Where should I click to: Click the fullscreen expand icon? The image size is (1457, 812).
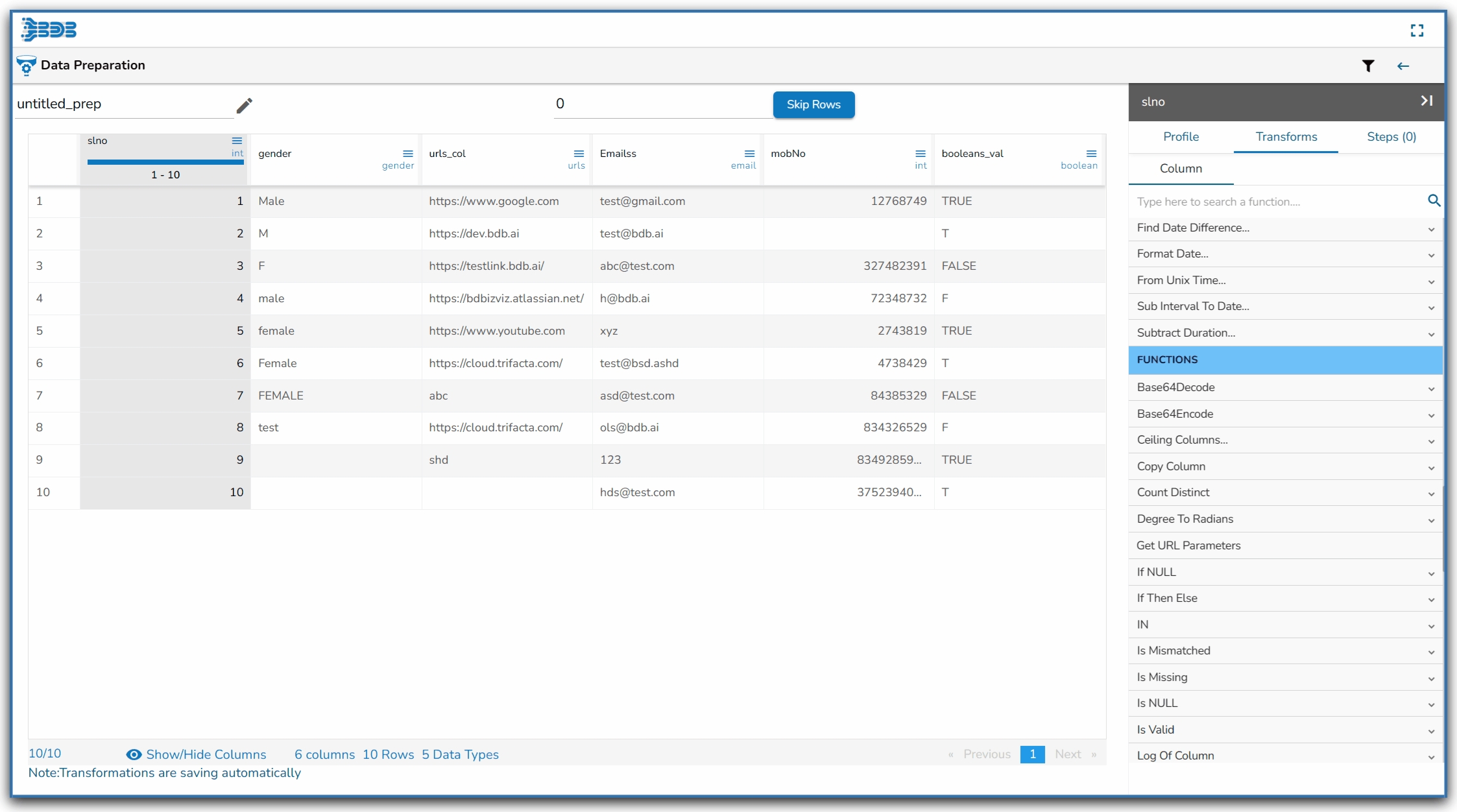[x=1417, y=30]
